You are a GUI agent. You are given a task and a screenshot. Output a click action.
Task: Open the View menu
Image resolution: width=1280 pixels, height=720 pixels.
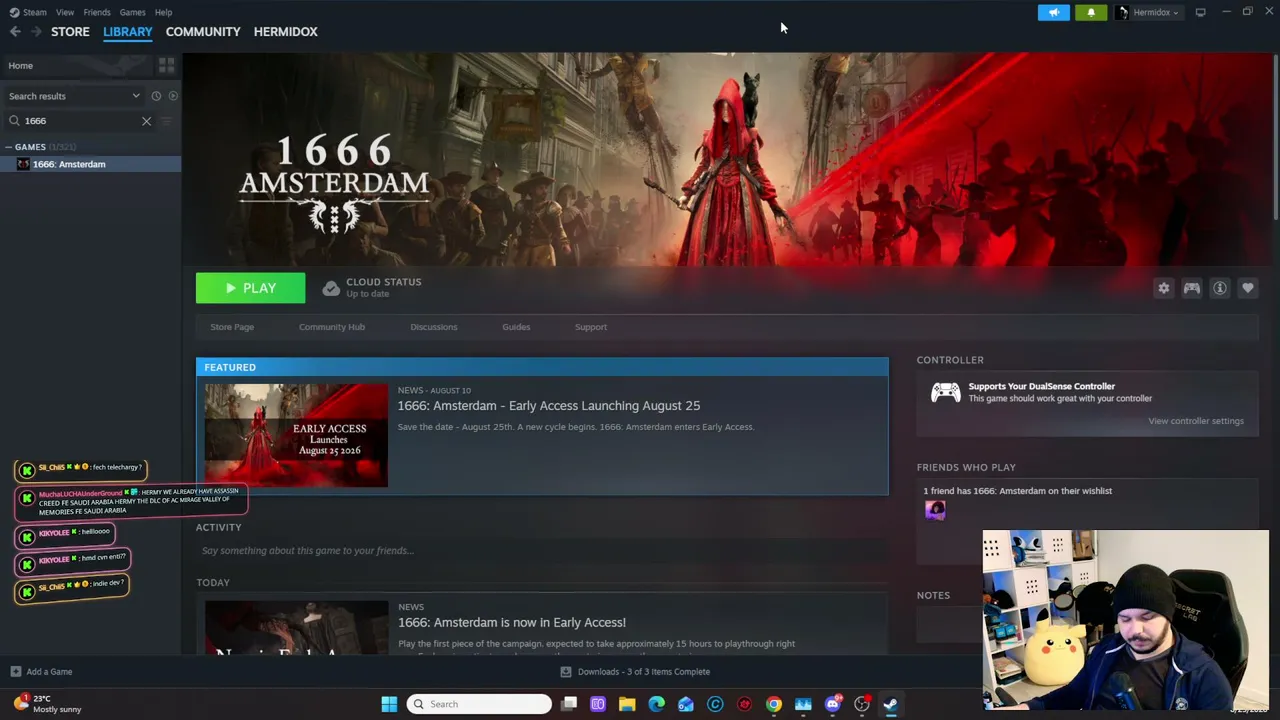pyautogui.click(x=65, y=12)
